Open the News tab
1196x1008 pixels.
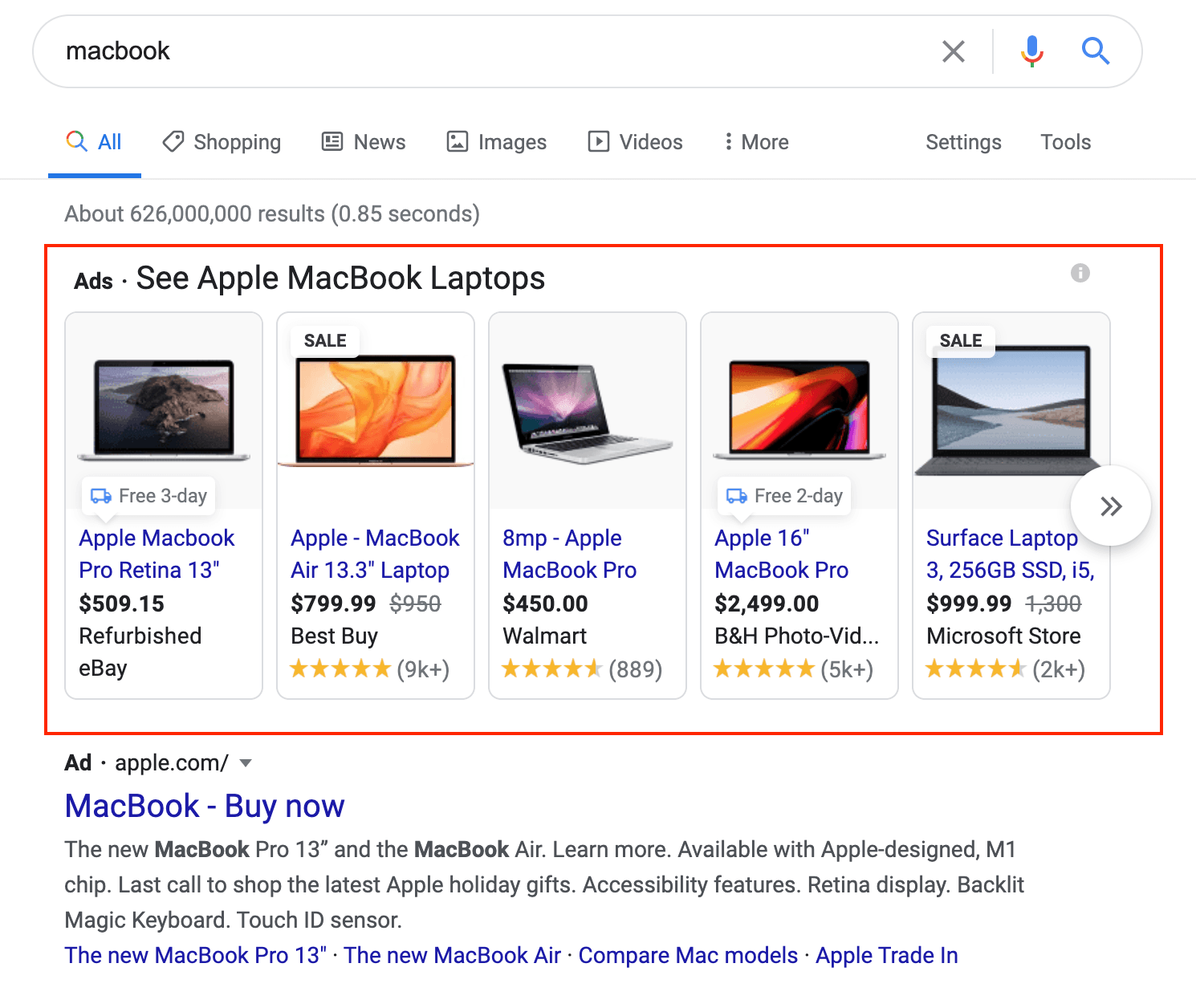(364, 142)
